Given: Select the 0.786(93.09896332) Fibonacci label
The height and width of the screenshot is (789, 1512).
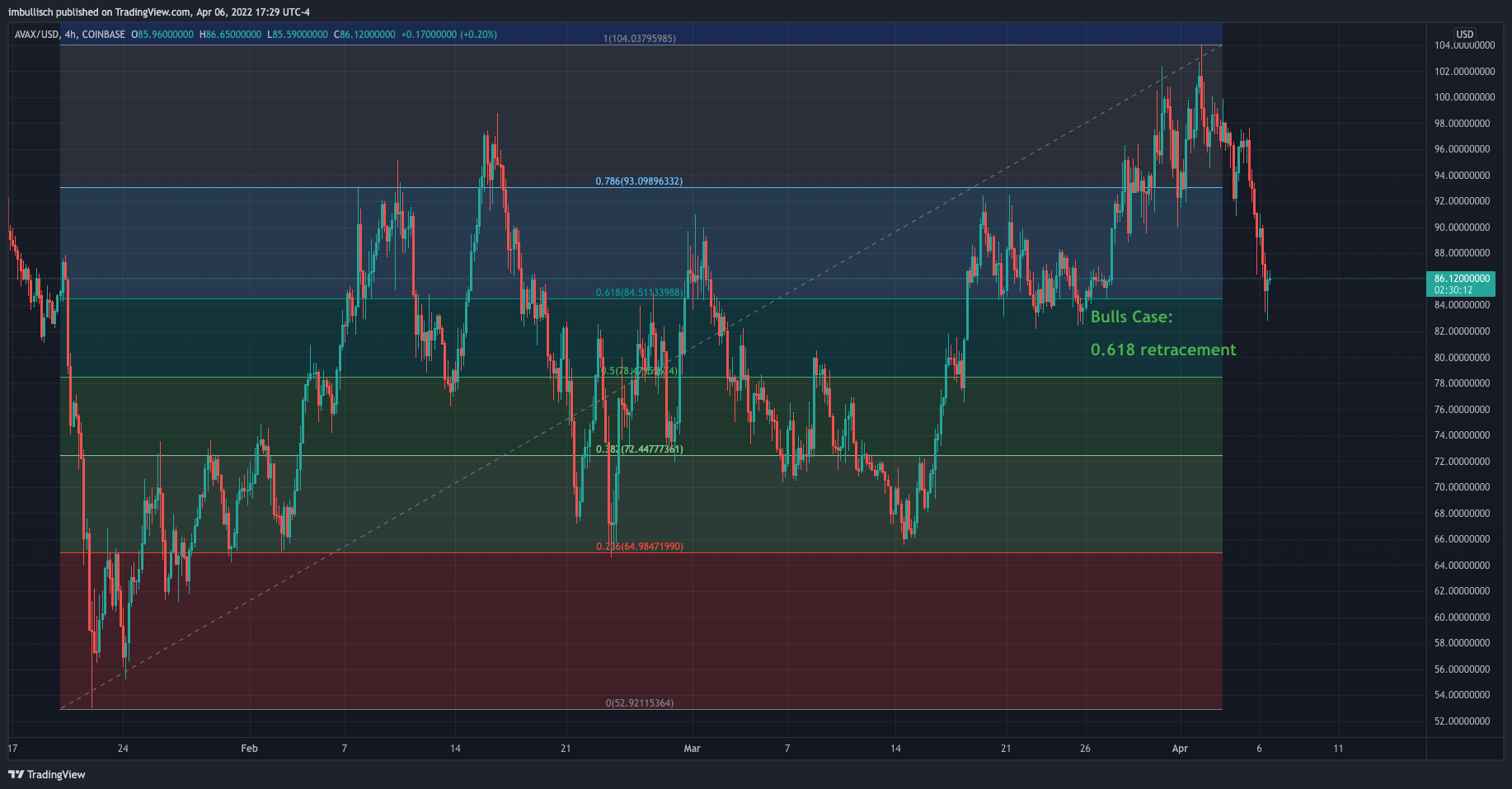Looking at the screenshot, I should pyautogui.click(x=639, y=181).
